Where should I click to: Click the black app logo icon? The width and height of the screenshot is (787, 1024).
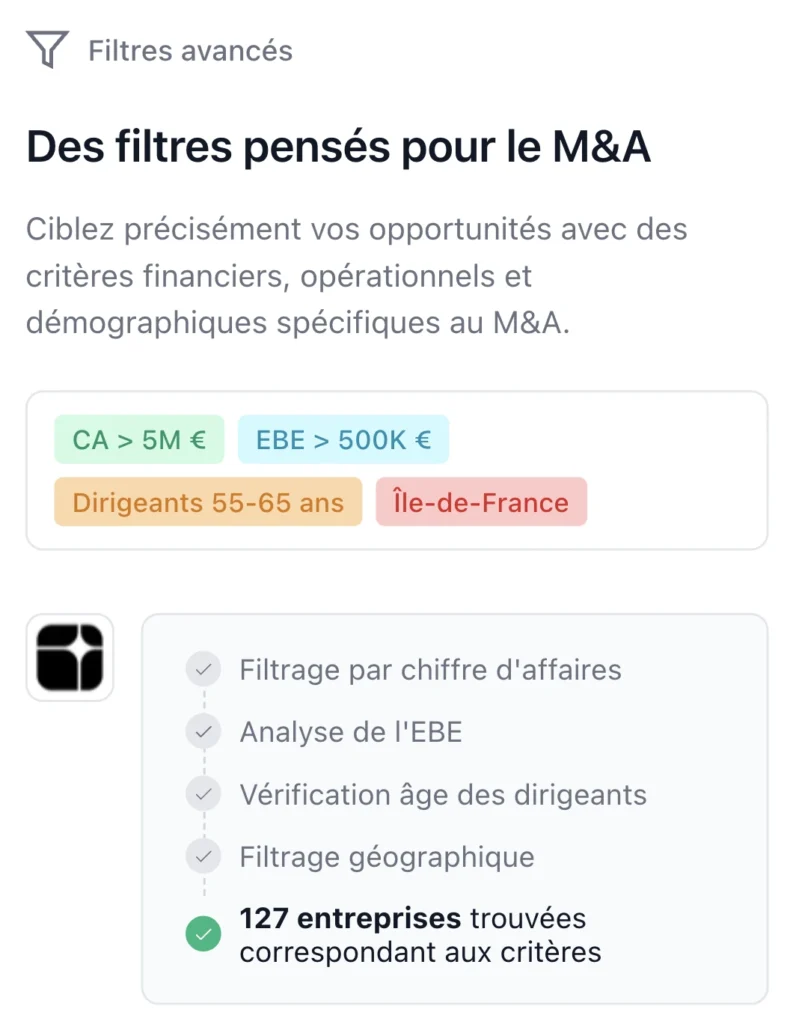coord(70,657)
